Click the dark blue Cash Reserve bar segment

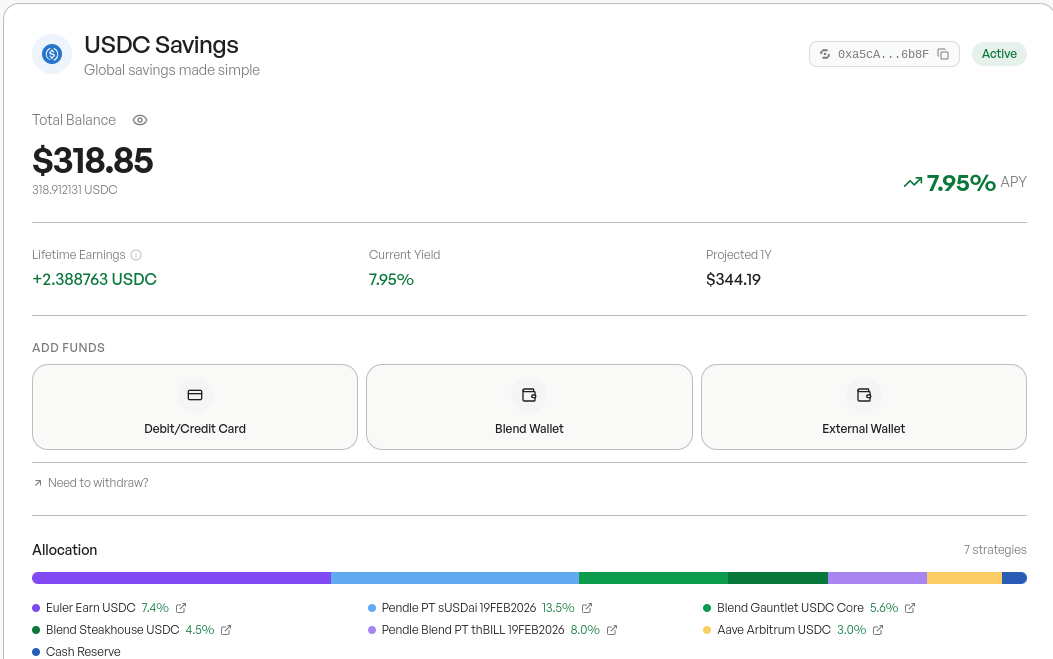click(1014, 578)
